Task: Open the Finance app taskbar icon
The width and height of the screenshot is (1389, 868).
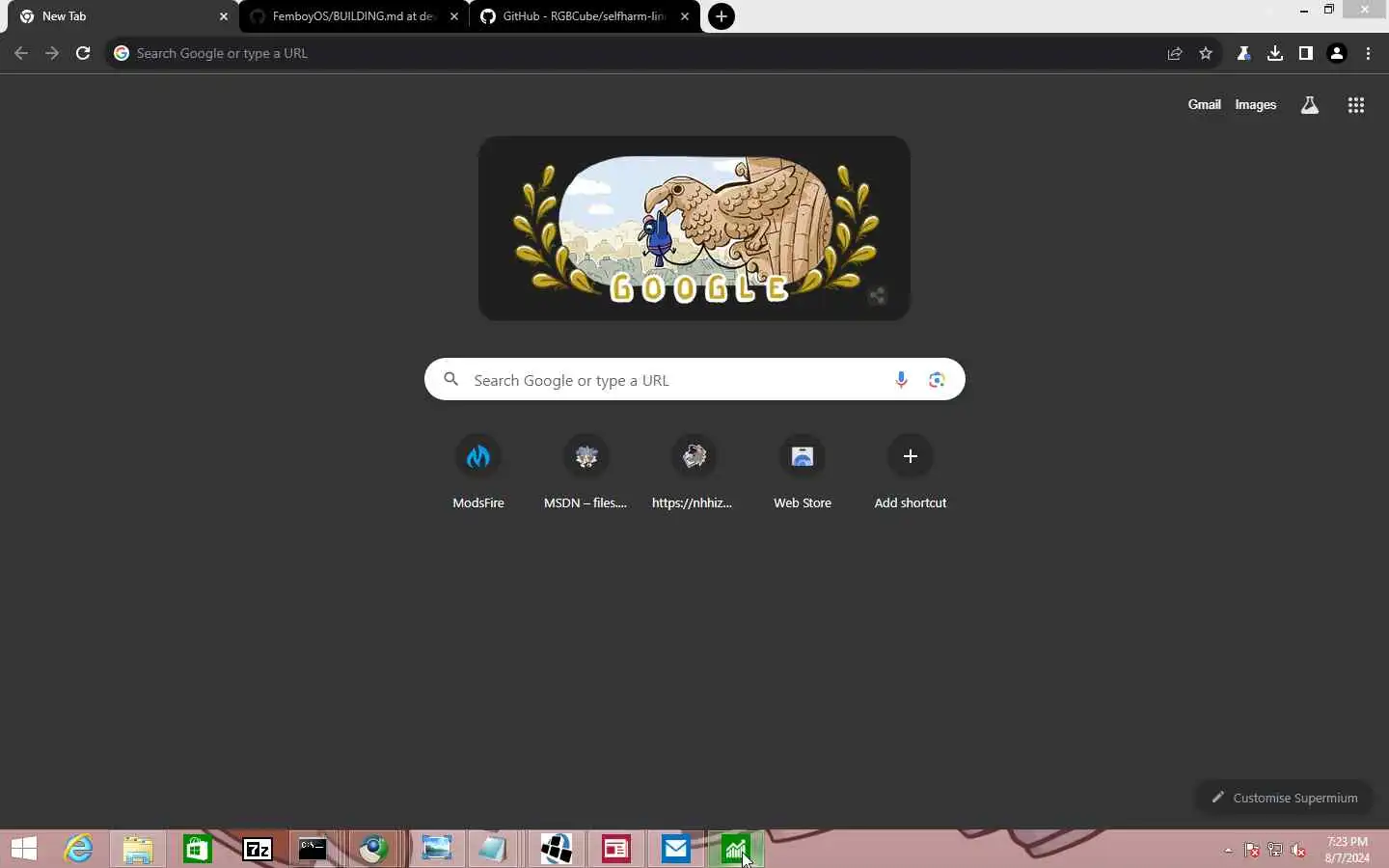Action: tap(736, 849)
